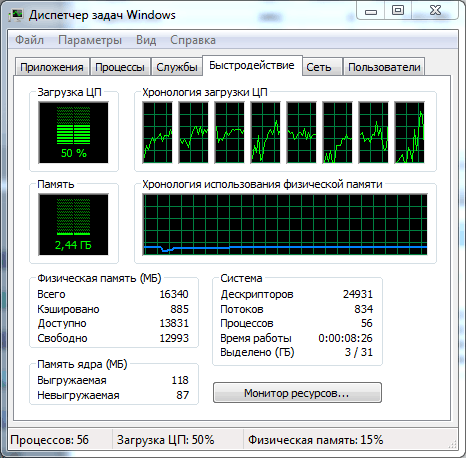Click the Доступно value 13831
Image resolution: width=466 pixels, height=458 pixels.
click(174, 323)
